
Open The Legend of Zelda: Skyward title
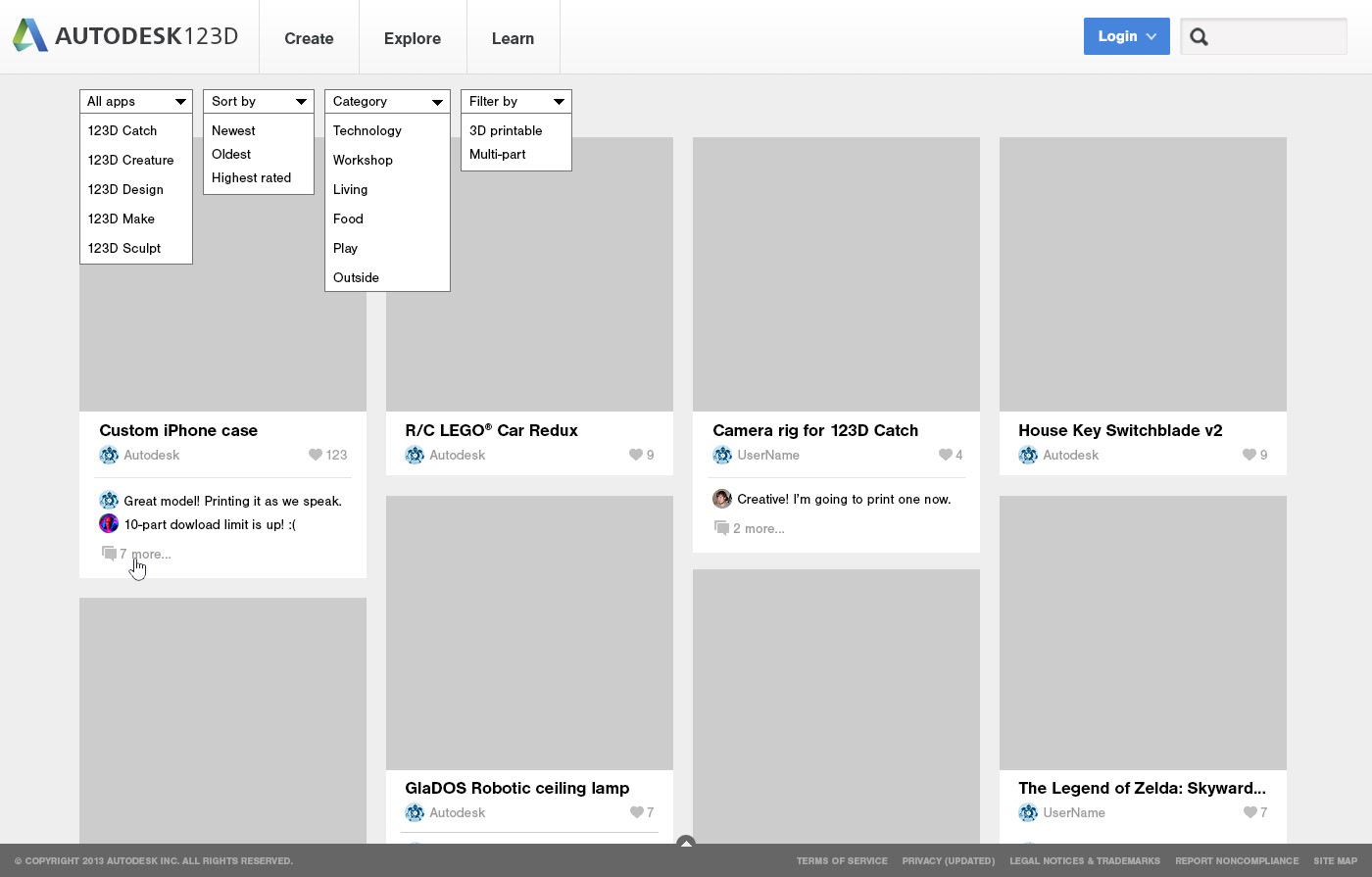(x=1142, y=788)
